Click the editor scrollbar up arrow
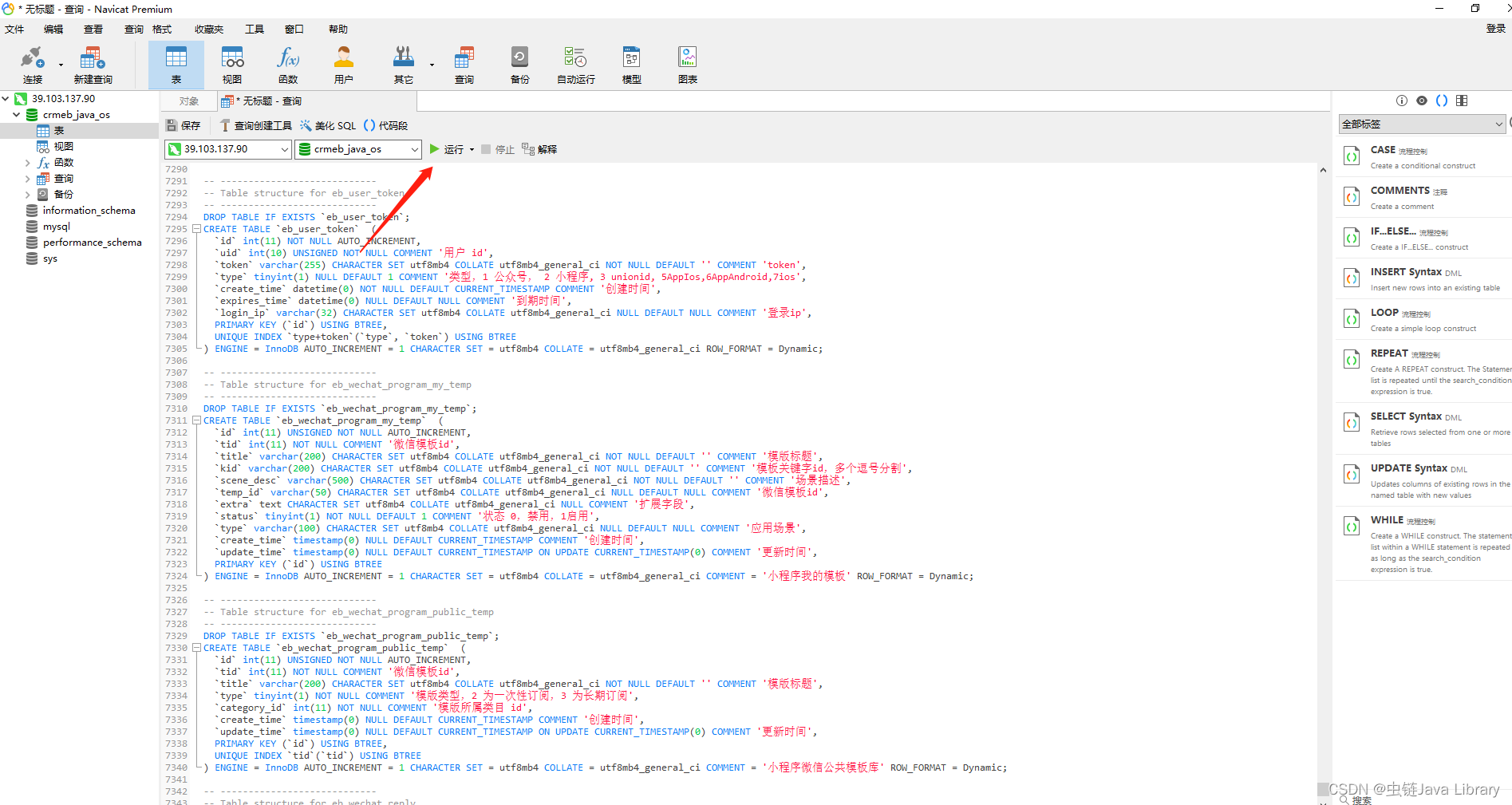 pyautogui.click(x=1323, y=170)
